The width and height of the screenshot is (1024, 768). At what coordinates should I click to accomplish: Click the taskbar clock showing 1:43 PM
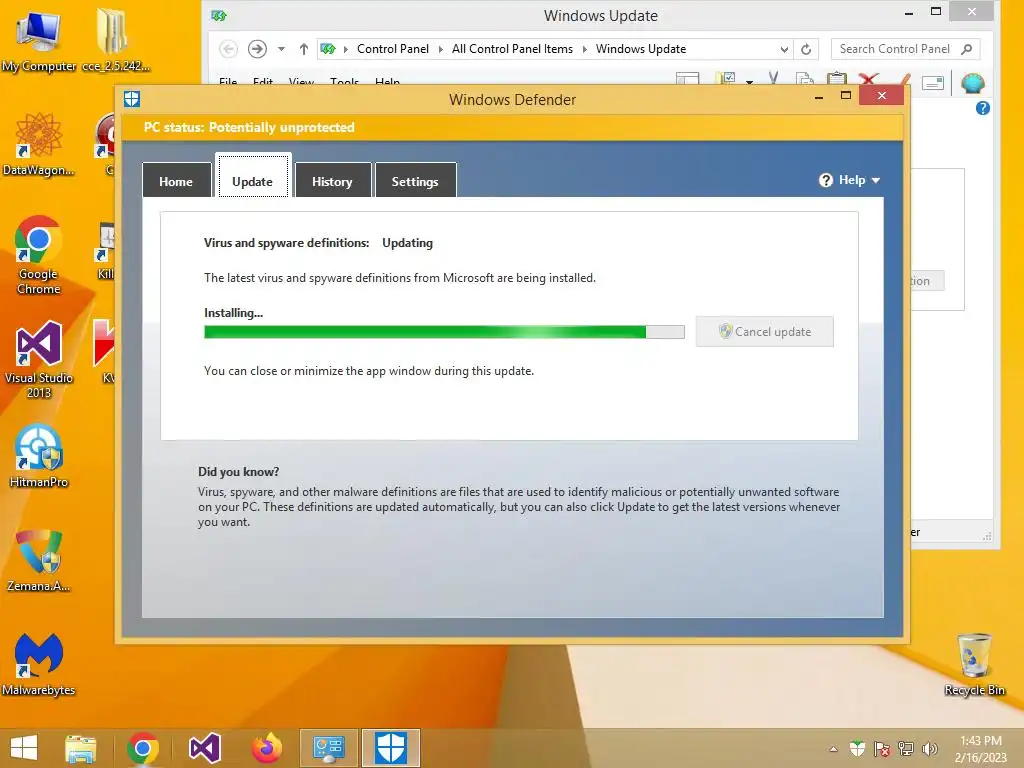click(x=981, y=749)
